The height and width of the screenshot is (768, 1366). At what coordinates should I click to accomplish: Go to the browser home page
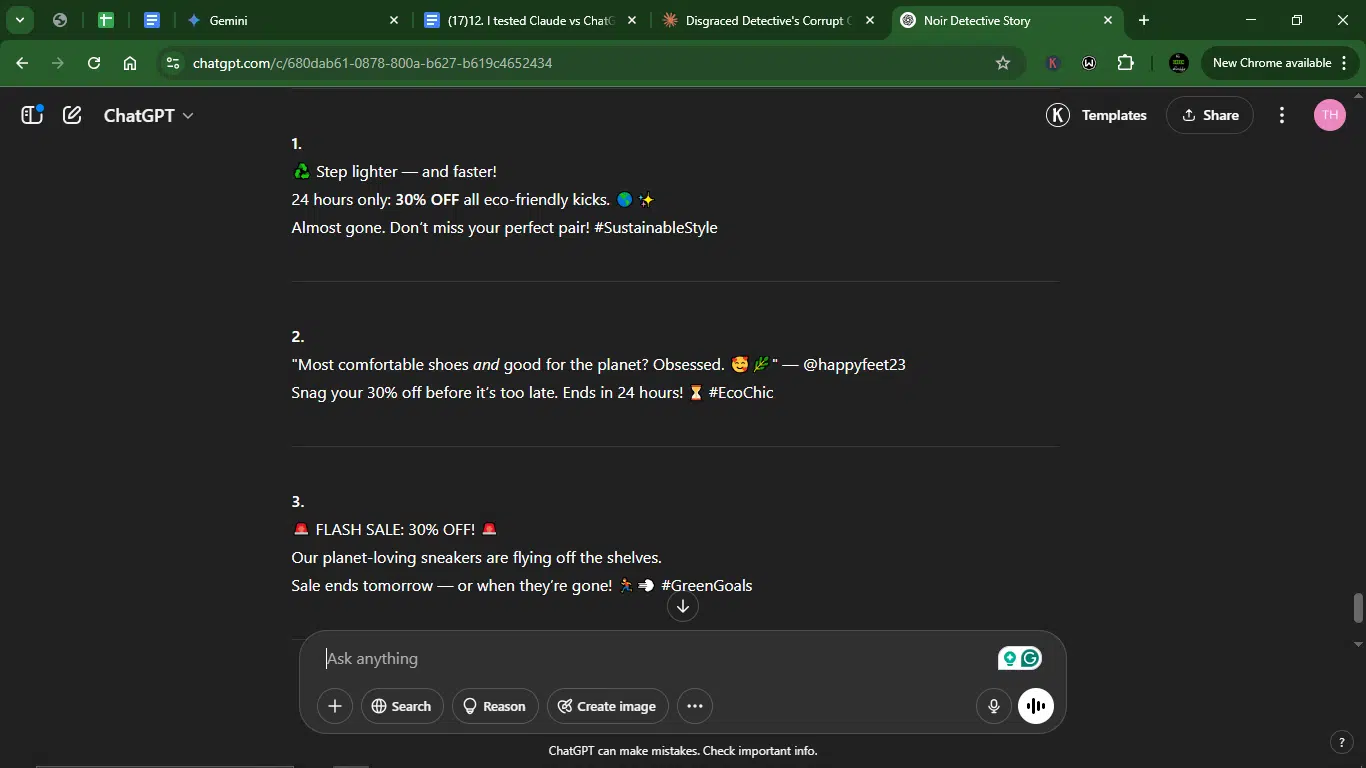130,63
